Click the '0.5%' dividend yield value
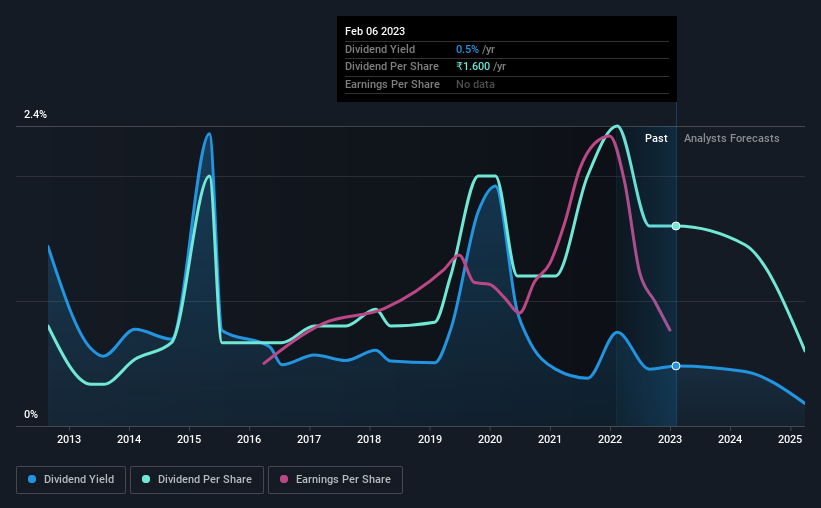The image size is (821, 508). coord(467,49)
